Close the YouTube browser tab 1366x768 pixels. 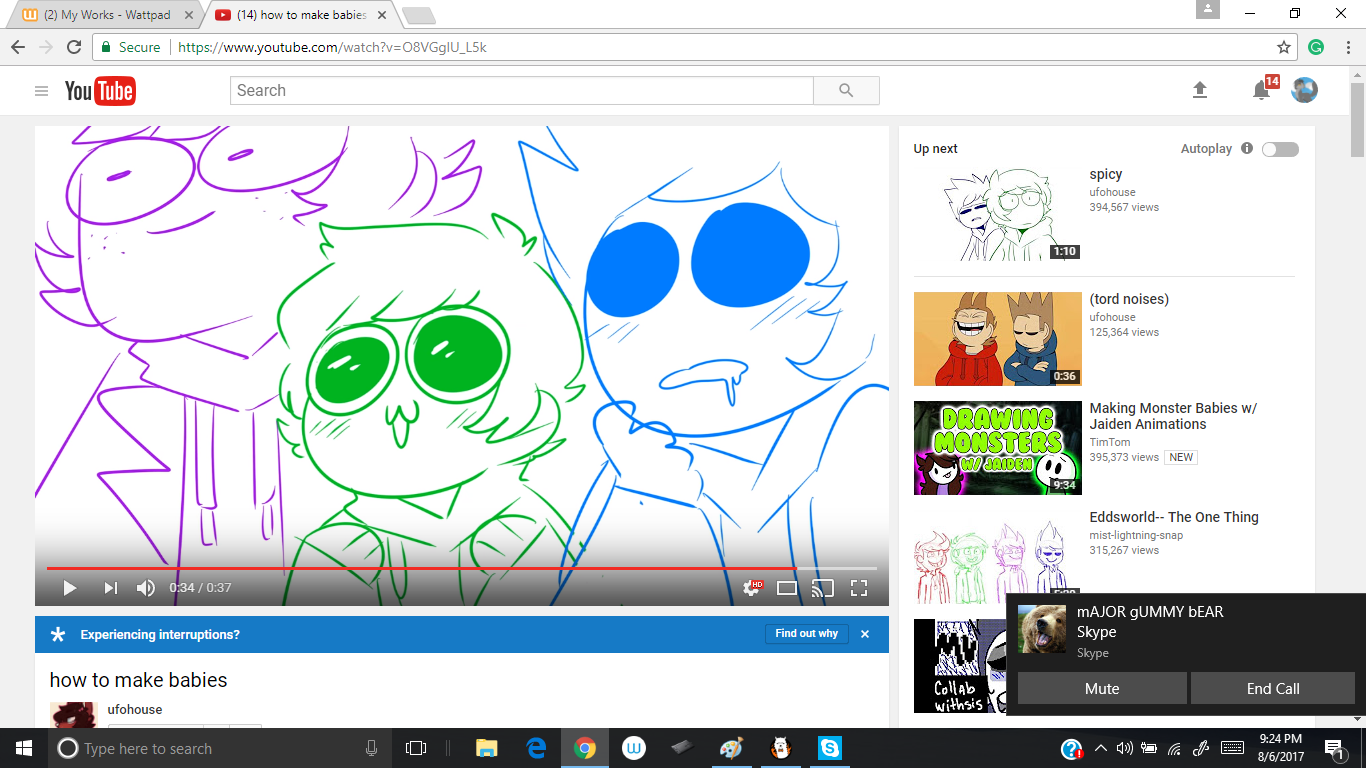click(x=382, y=15)
